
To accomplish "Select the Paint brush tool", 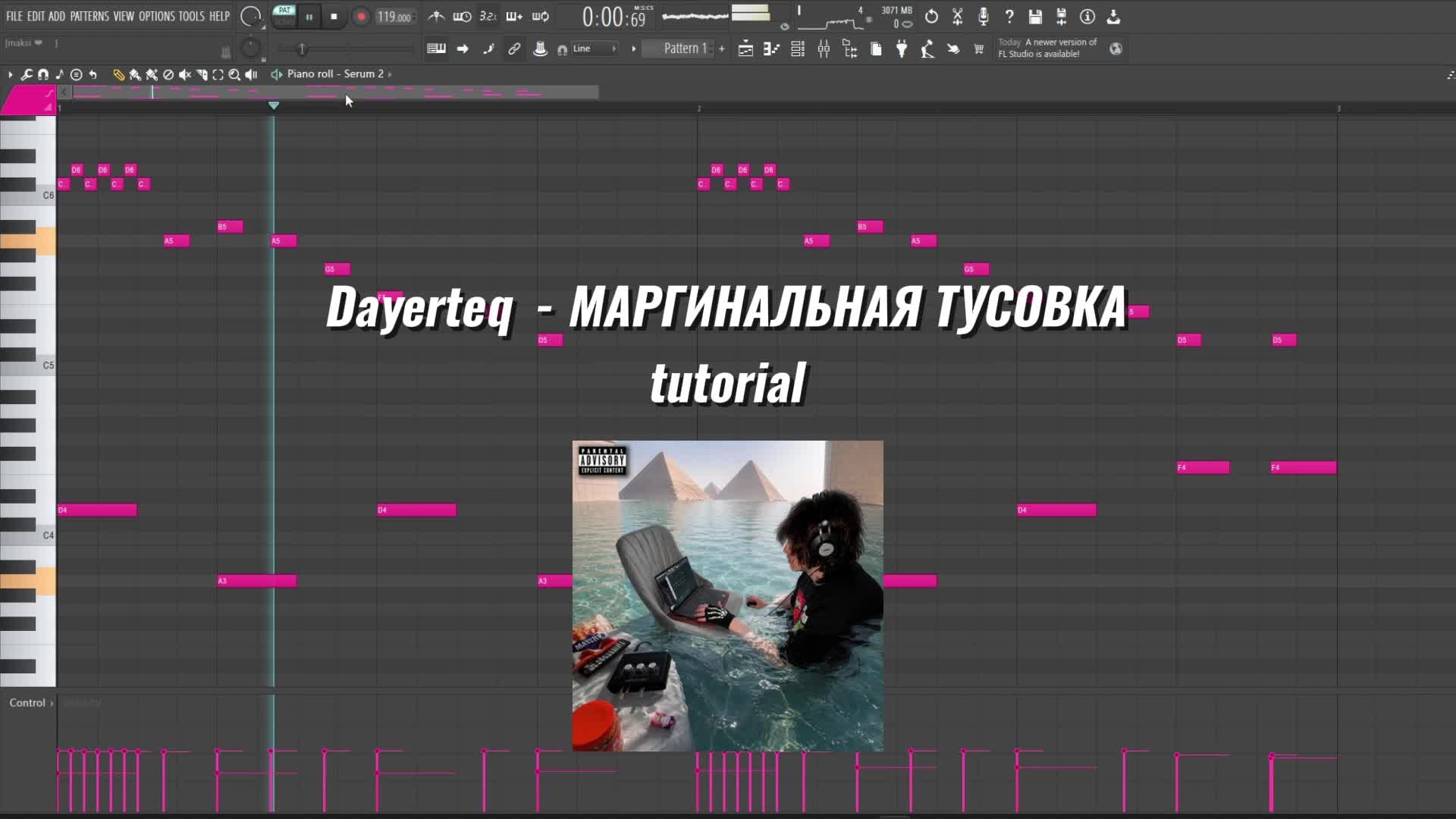I will [x=135, y=74].
